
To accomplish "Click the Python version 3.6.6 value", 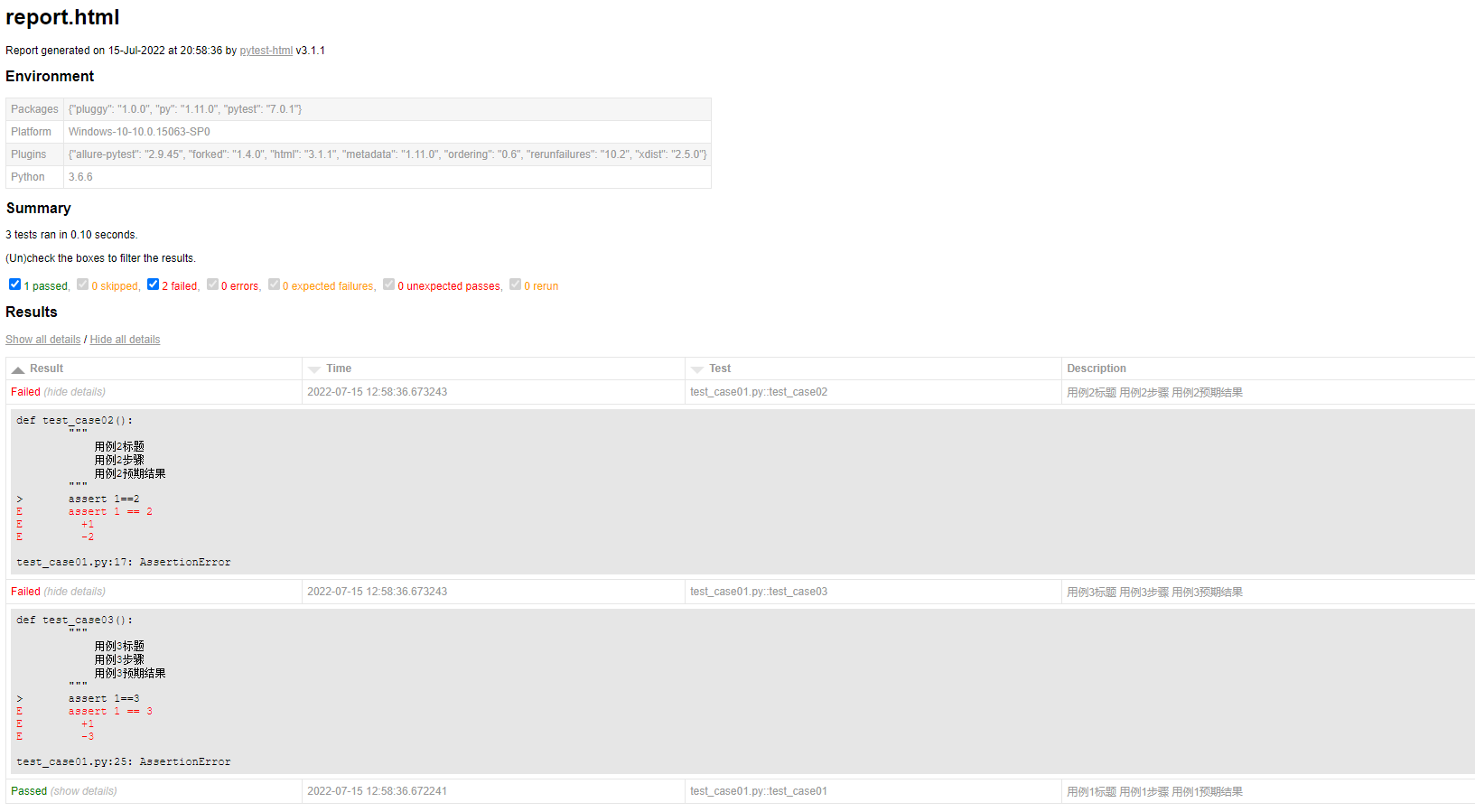I will 80,177.
